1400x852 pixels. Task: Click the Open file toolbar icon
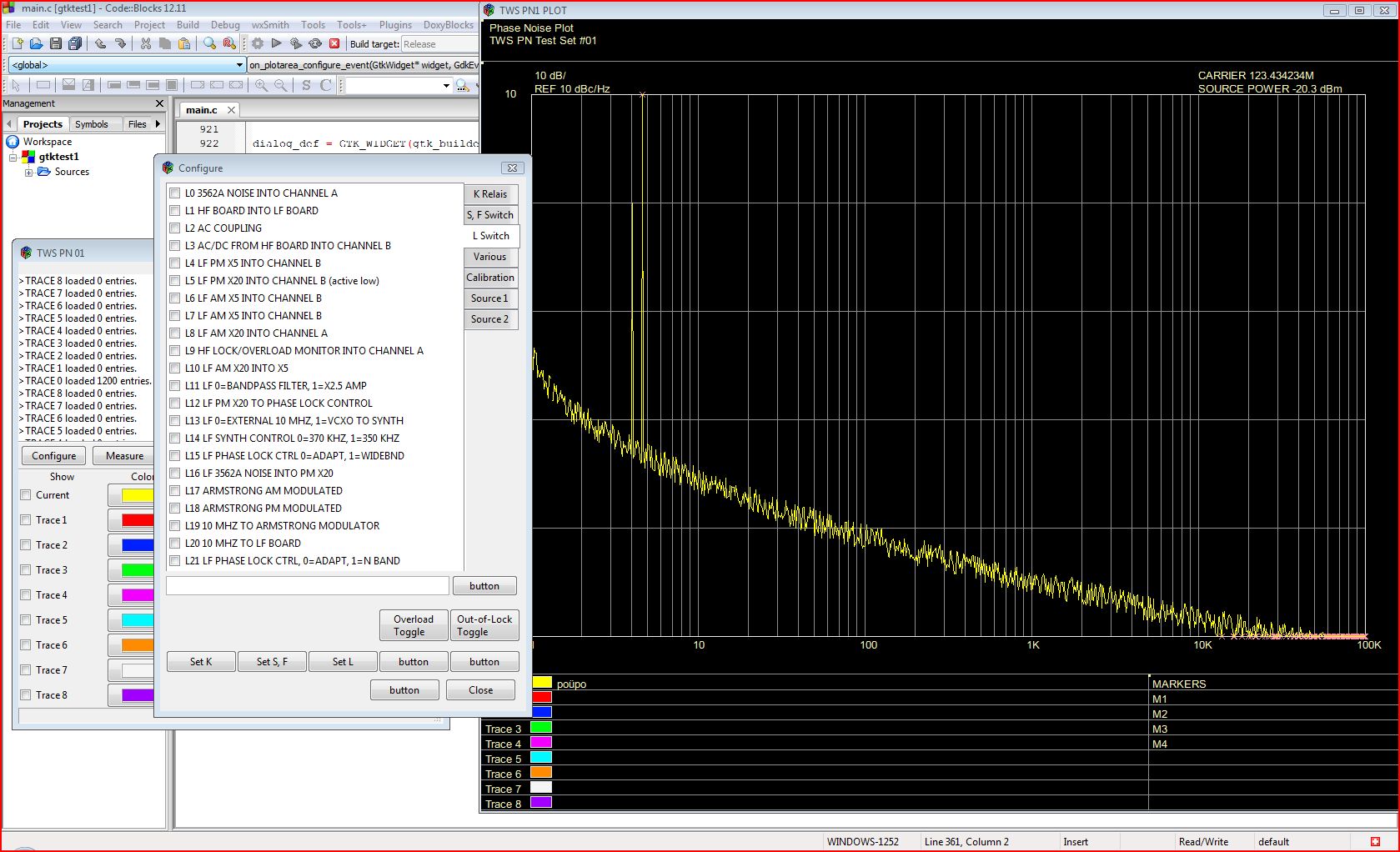pyautogui.click(x=36, y=43)
